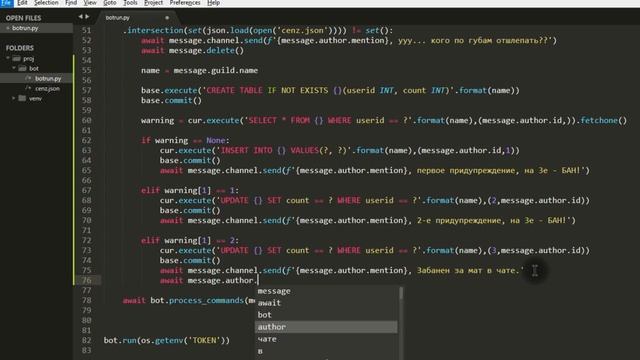Click 'fetchone' at end of line 60

pyautogui.click(x=599, y=120)
